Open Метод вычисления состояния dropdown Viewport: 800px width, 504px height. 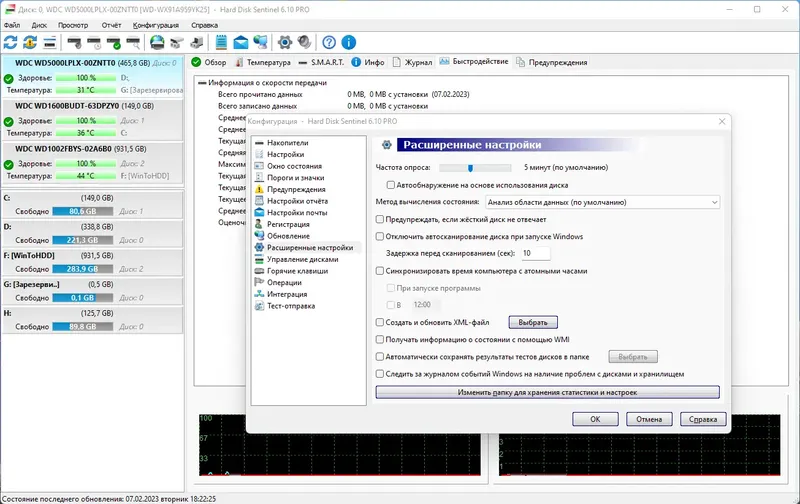(602, 202)
